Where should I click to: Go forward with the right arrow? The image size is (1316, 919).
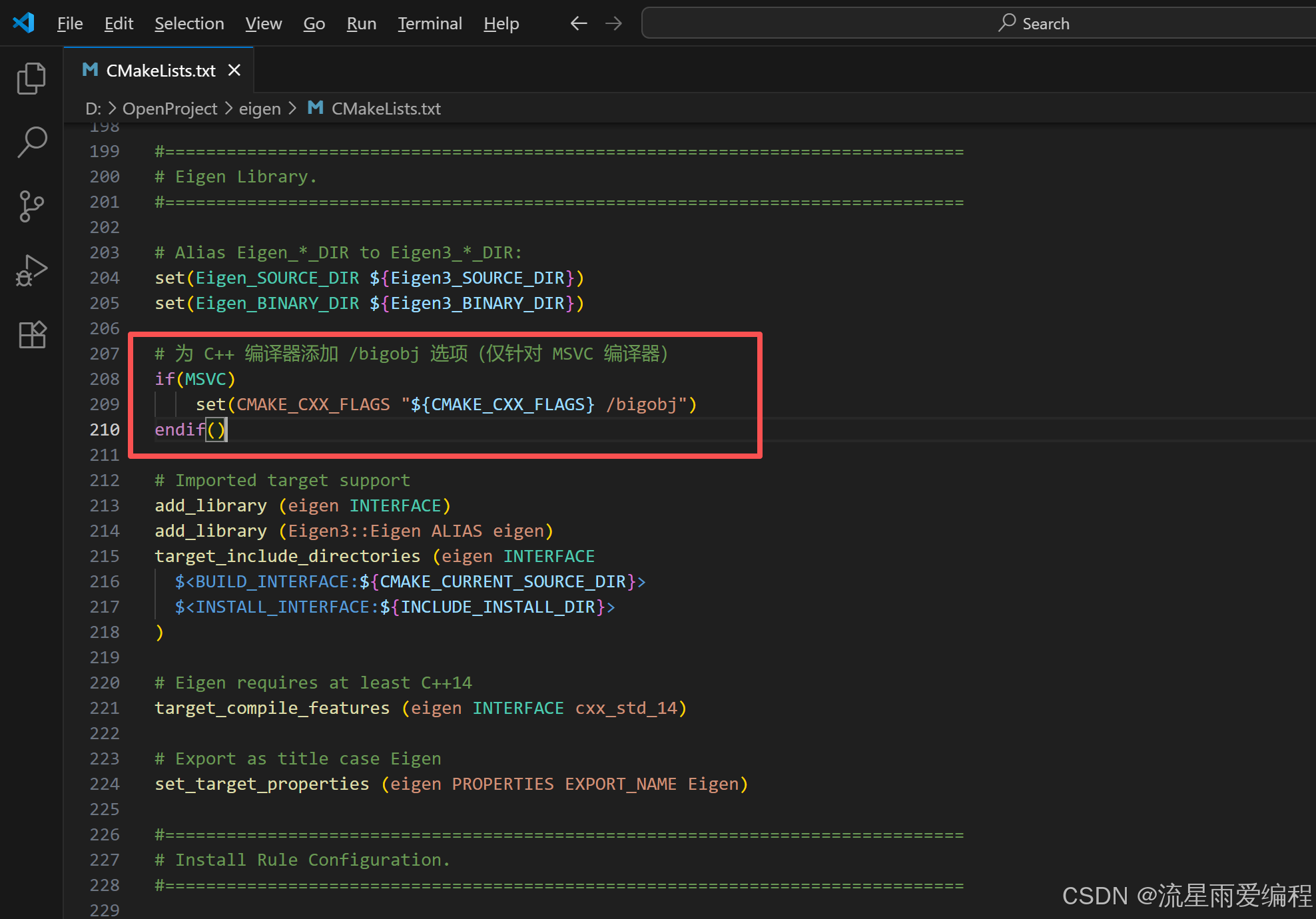[x=613, y=23]
